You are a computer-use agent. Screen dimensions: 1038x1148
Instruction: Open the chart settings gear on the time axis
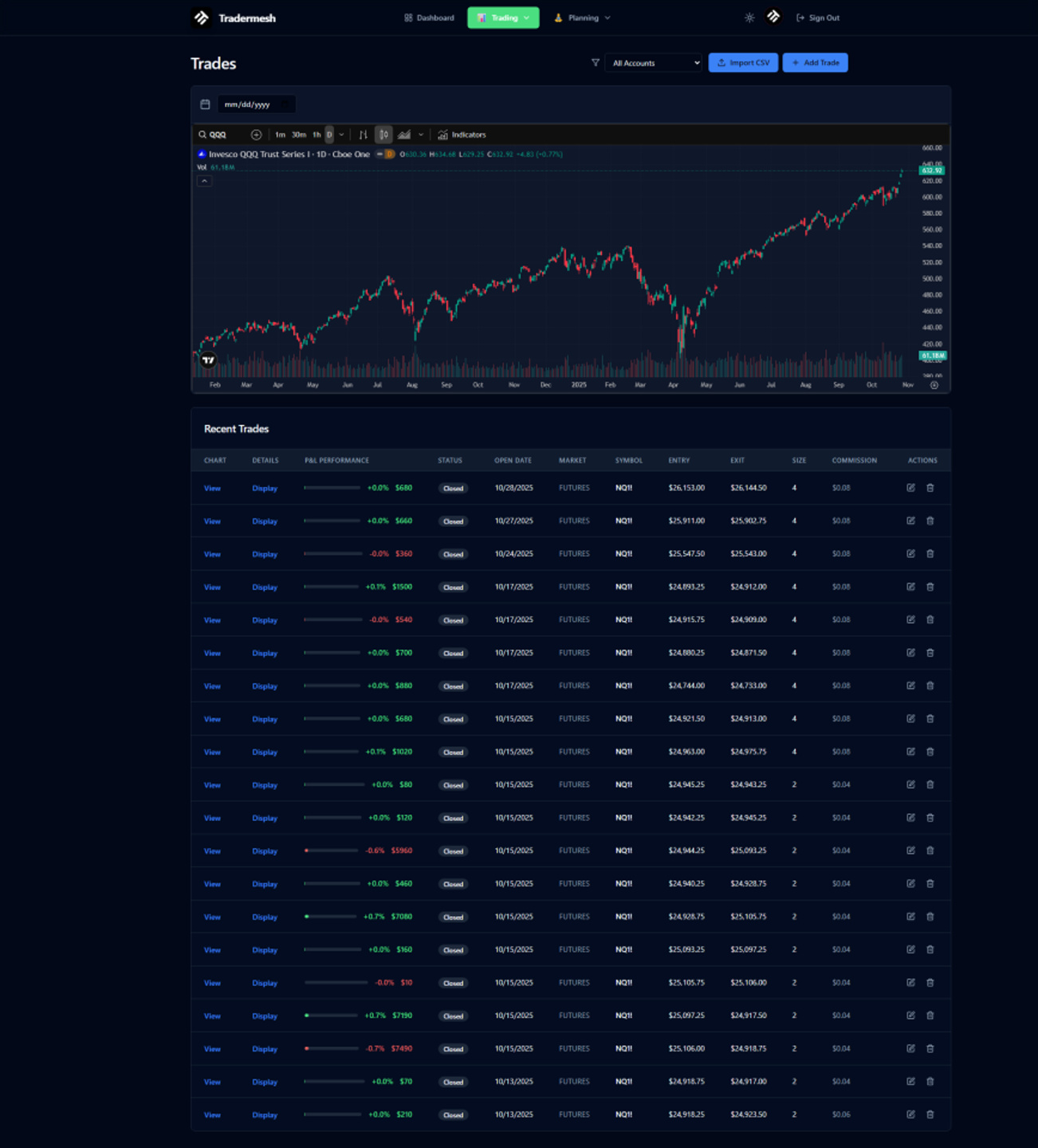(x=934, y=385)
